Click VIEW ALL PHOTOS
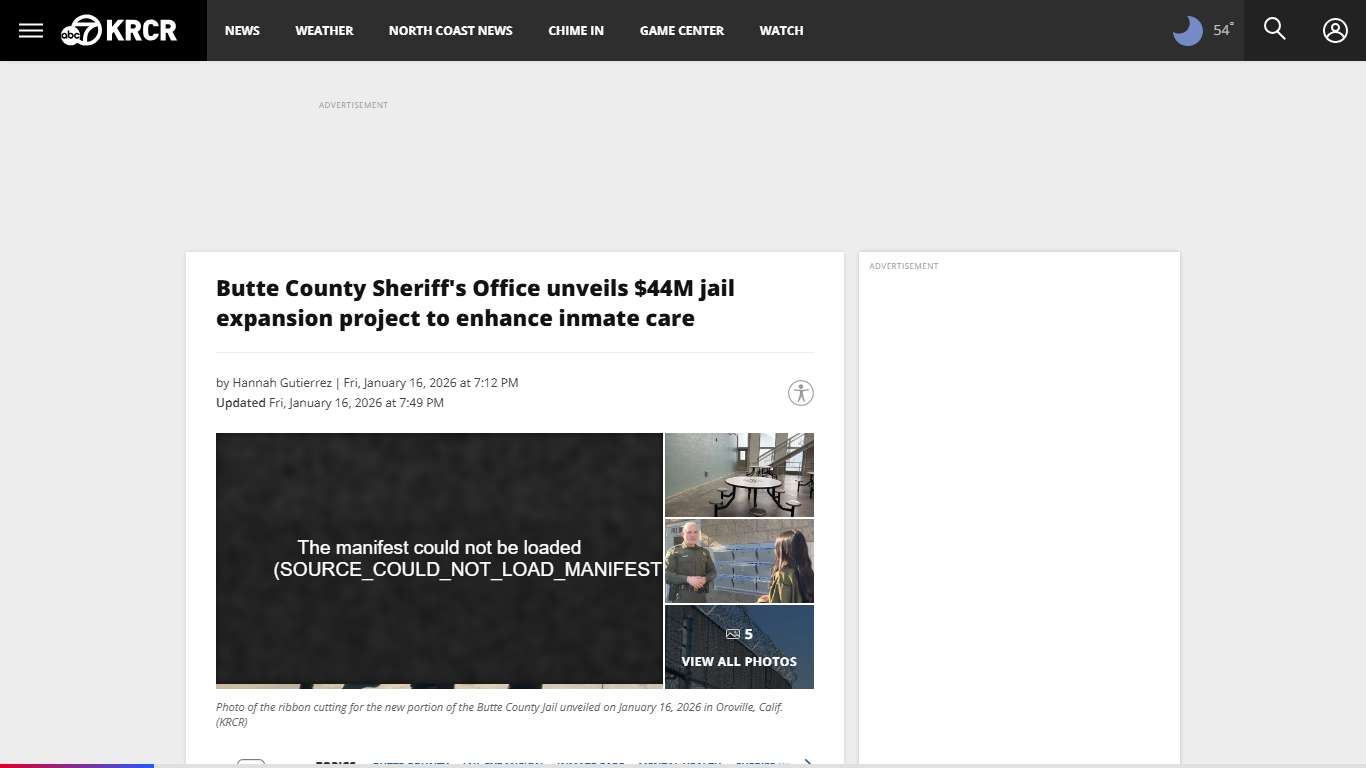1366x768 pixels. click(739, 661)
